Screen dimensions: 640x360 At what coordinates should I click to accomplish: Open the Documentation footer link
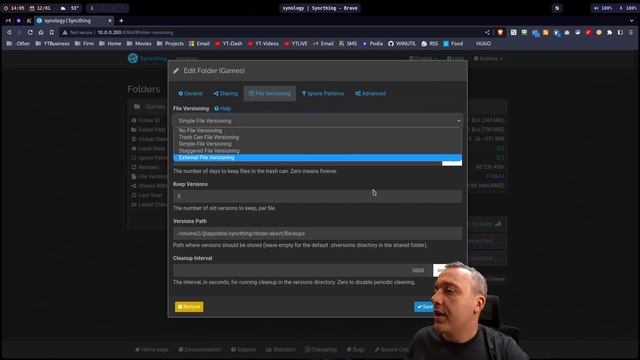click(x=200, y=349)
